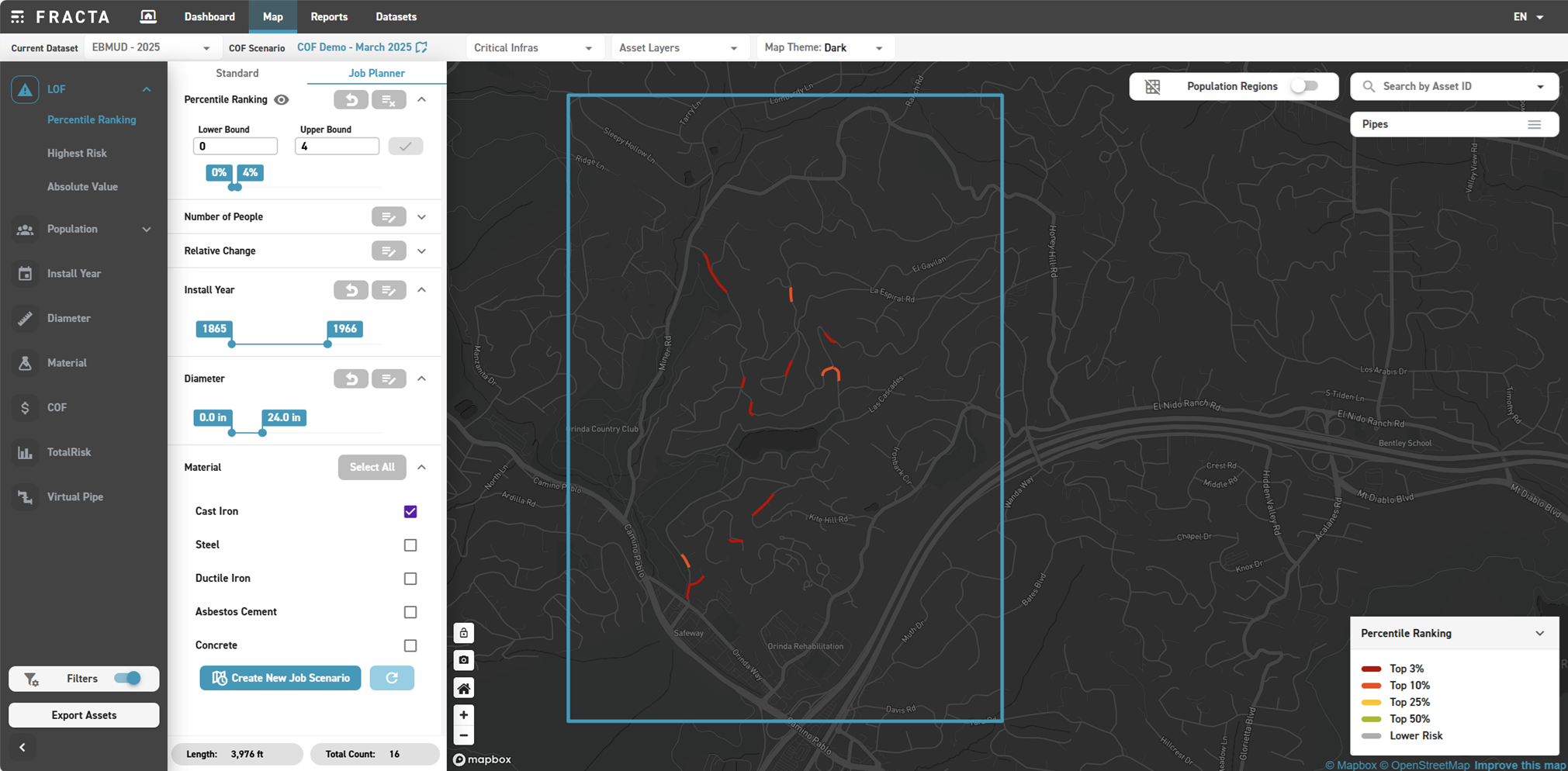The image size is (1568, 771).
Task: Zoom out on the map
Action: click(464, 735)
